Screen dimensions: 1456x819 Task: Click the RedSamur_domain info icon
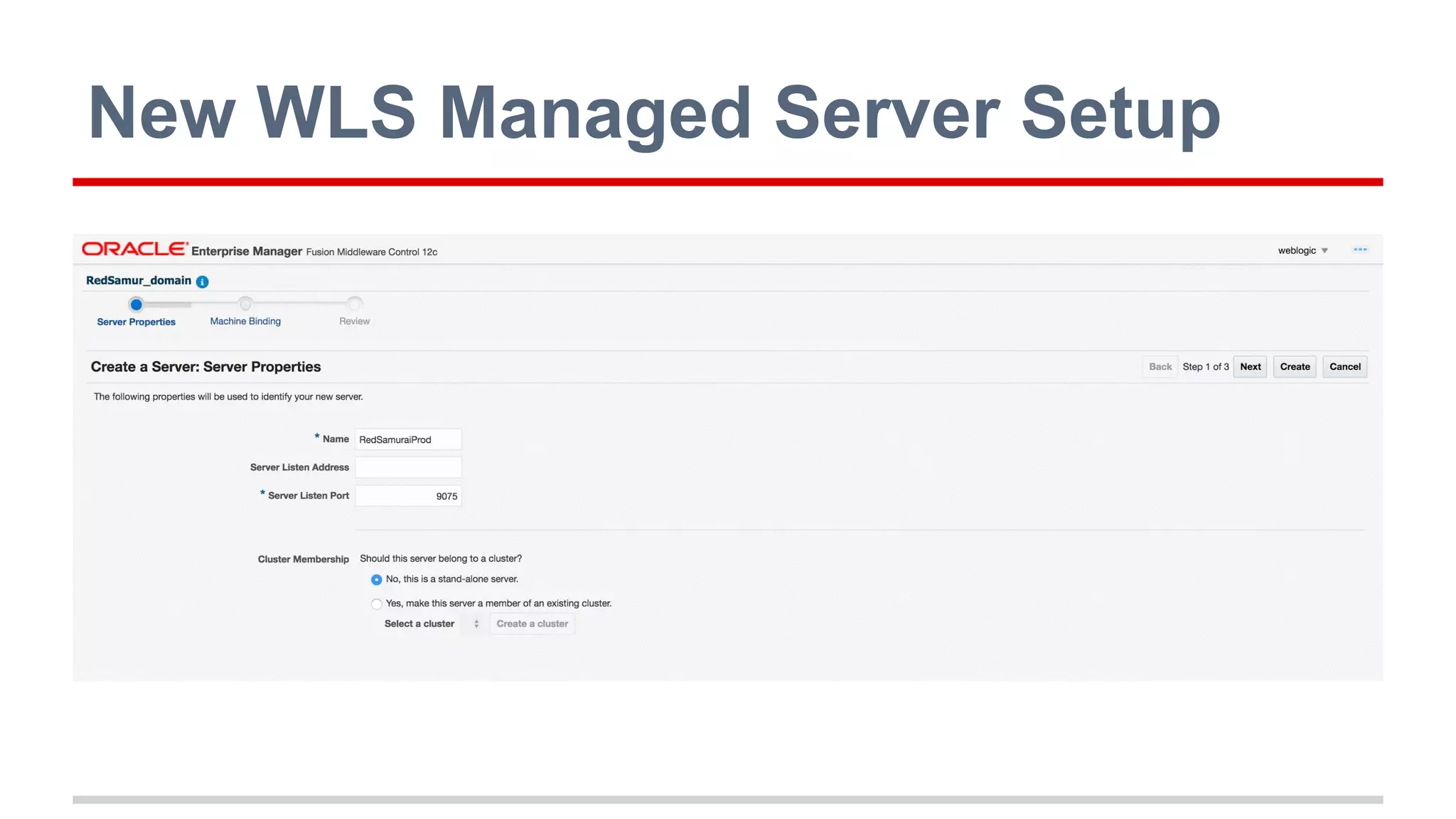202,282
